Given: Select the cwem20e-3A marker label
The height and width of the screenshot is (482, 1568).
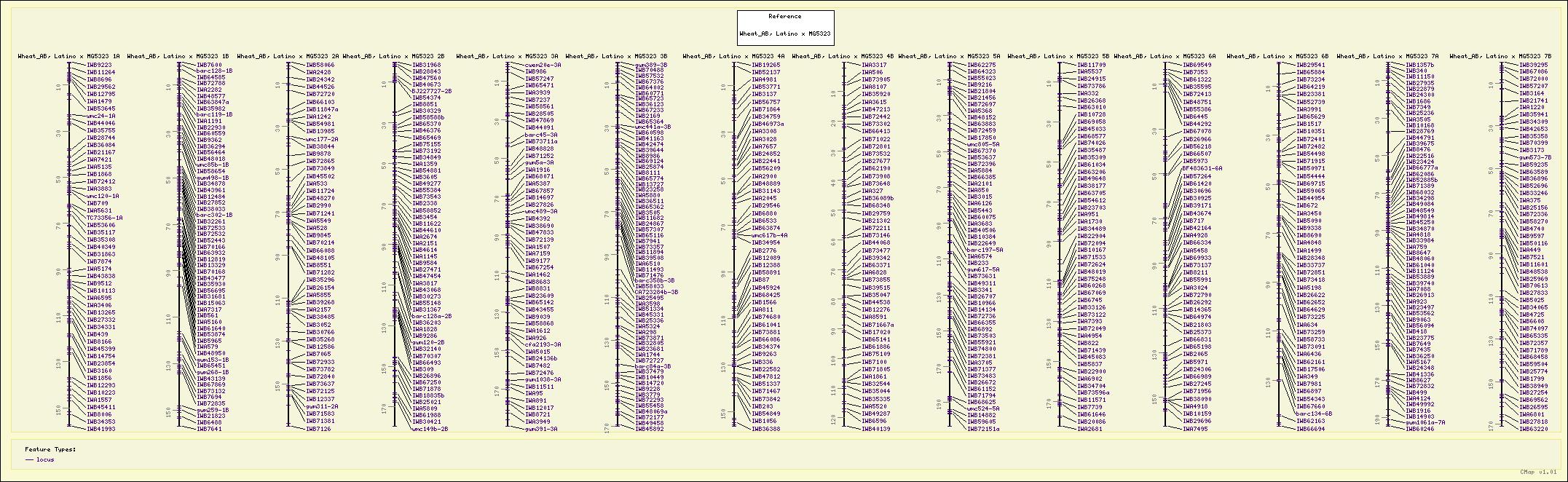Looking at the screenshot, I should point(543,65).
